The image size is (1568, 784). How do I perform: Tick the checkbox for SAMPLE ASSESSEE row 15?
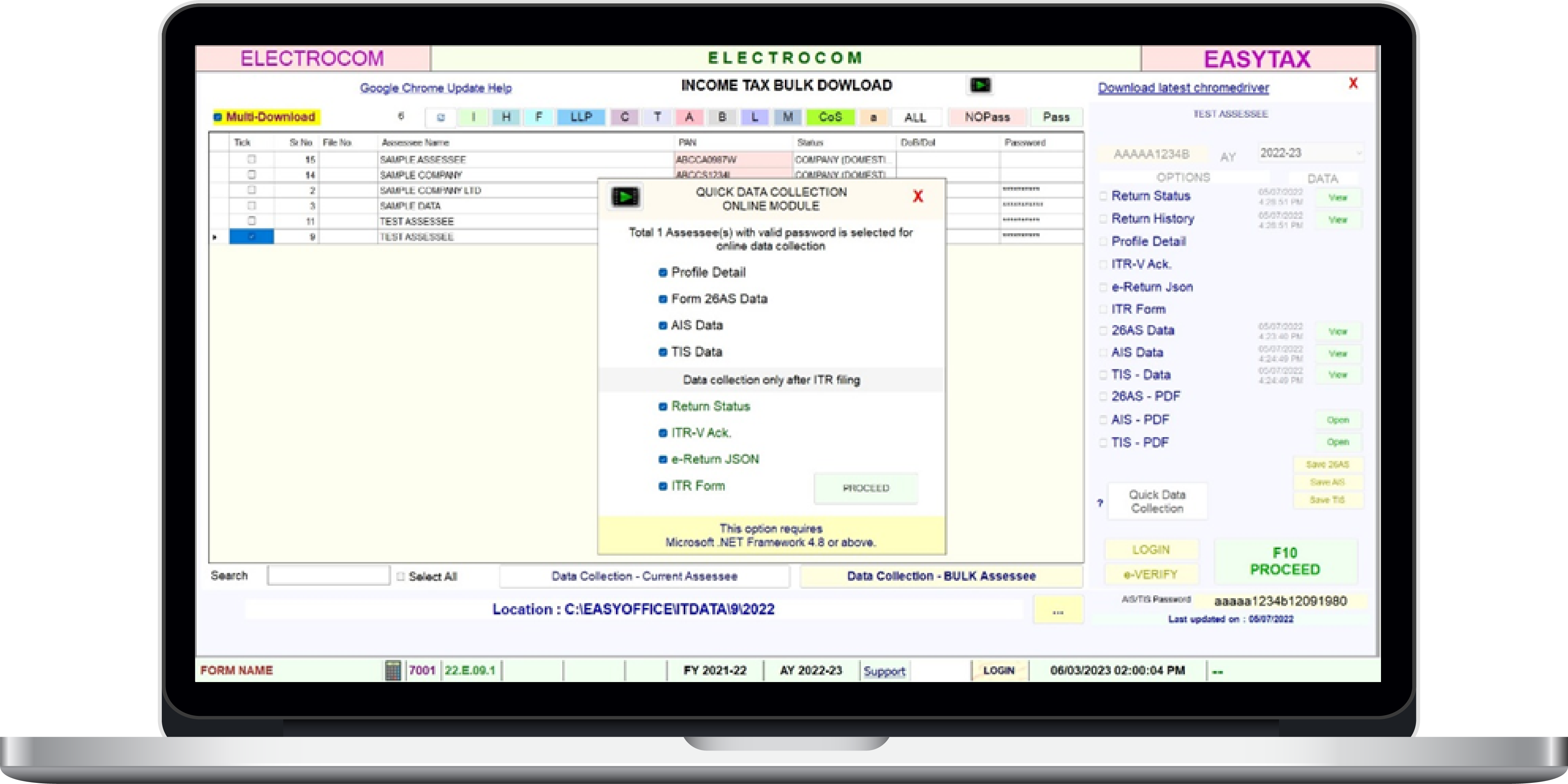pos(251,160)
